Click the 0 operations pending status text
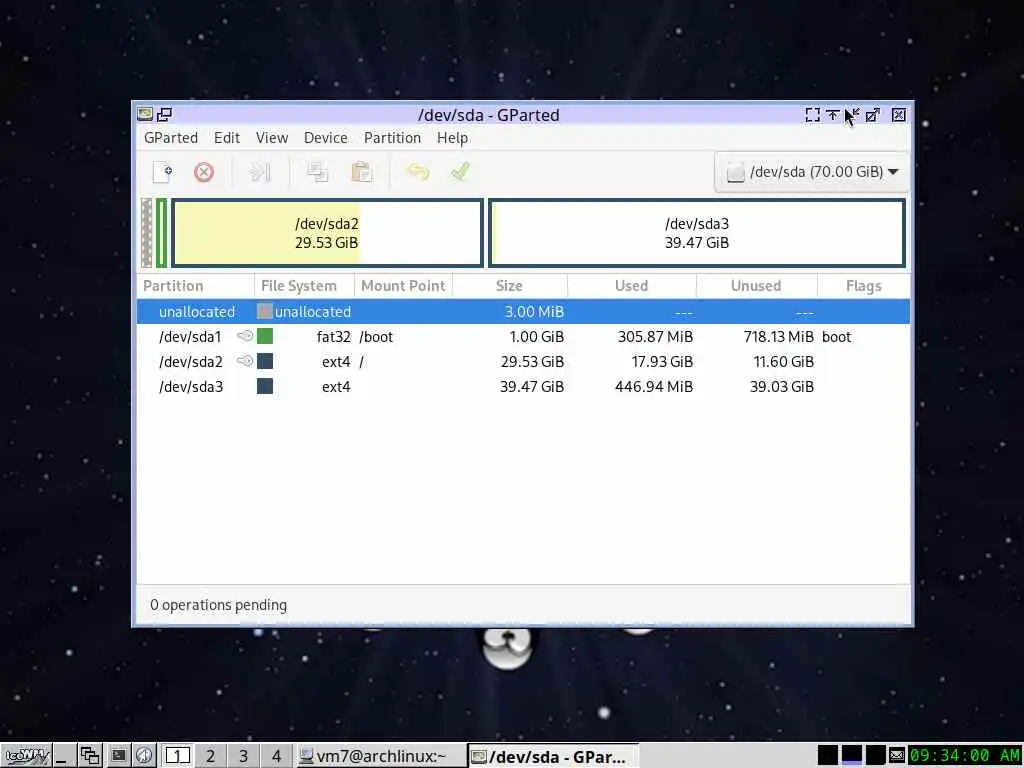This screenshot has width=1024, height=768. point(218,605)
